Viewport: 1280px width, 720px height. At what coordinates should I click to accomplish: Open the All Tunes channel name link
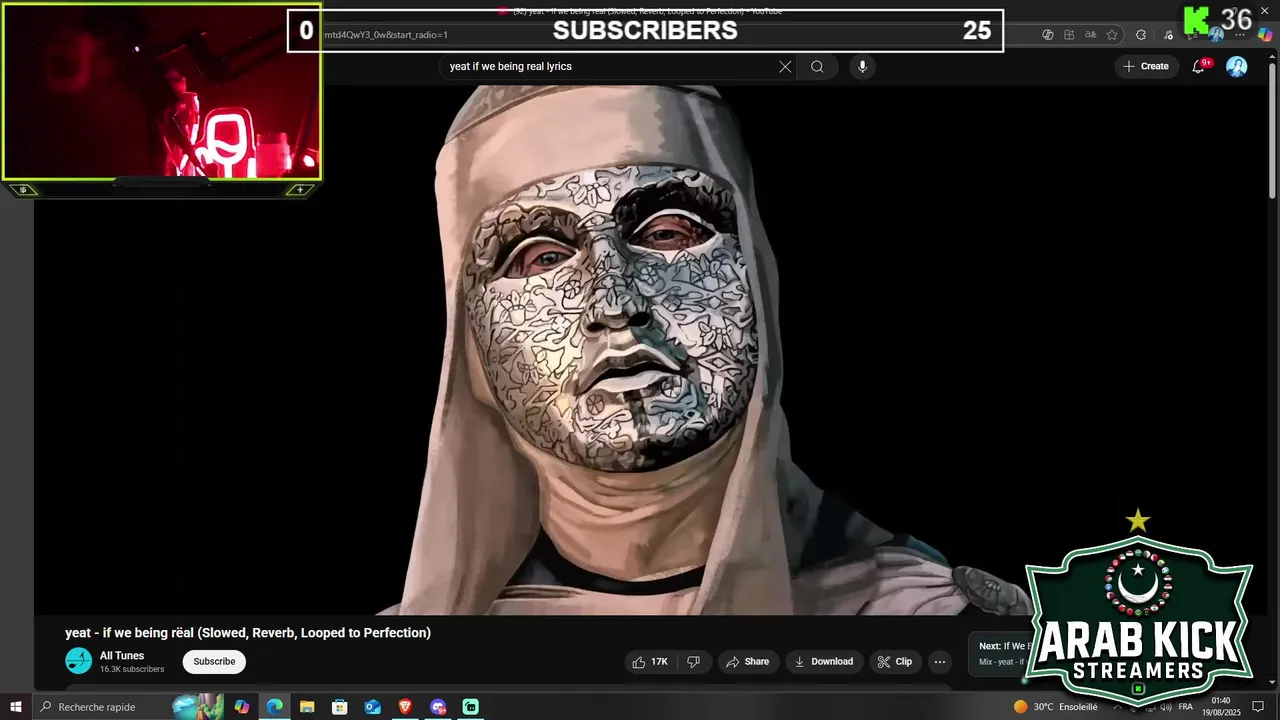tap(122, 656)
